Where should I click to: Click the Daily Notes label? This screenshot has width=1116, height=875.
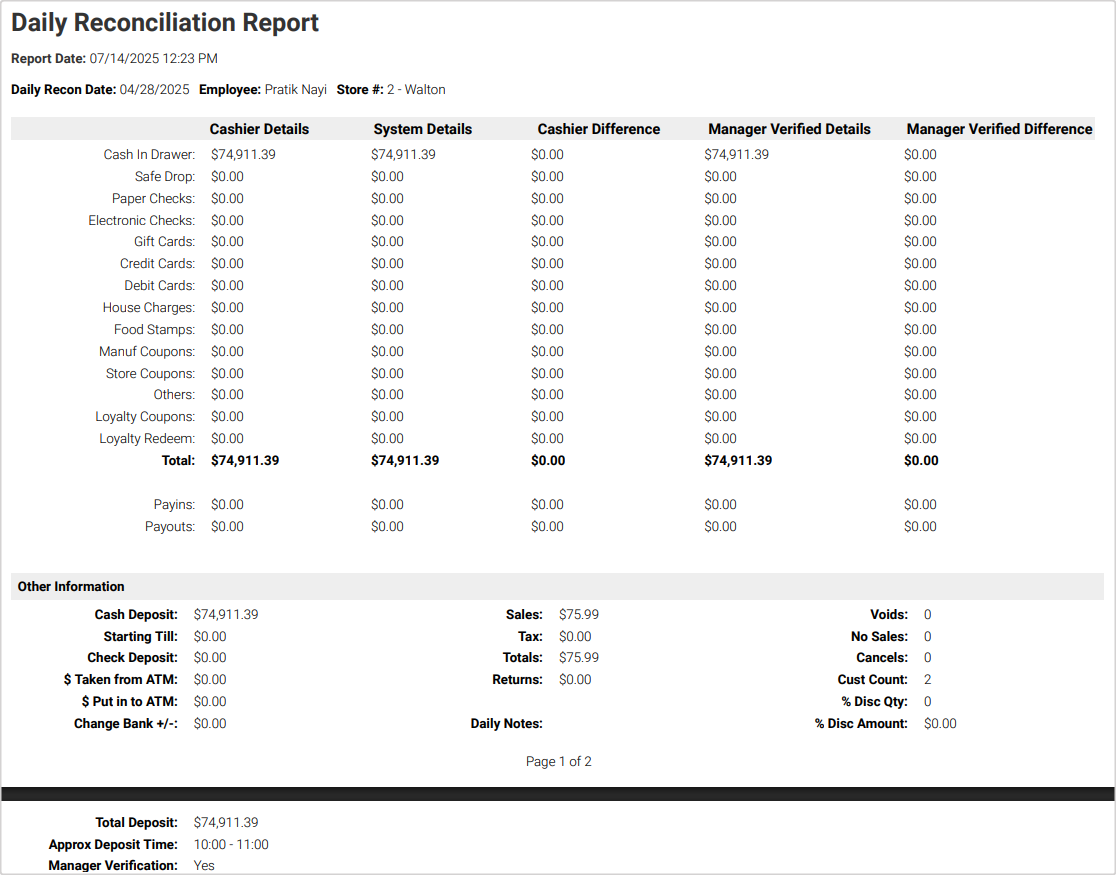point(506,724)
